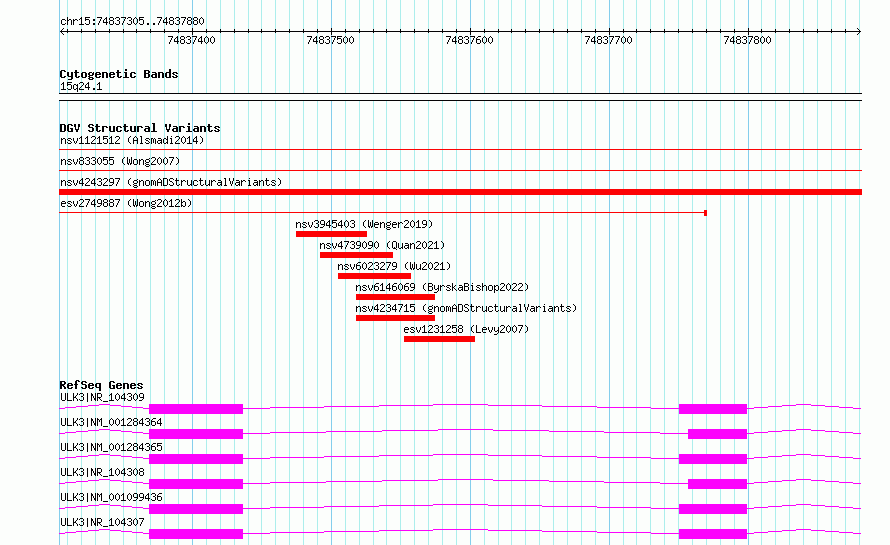This screenshot has width=890, height=545.
Task: Click the right arrow end of the ruler
Action: [x=859, y=31]
